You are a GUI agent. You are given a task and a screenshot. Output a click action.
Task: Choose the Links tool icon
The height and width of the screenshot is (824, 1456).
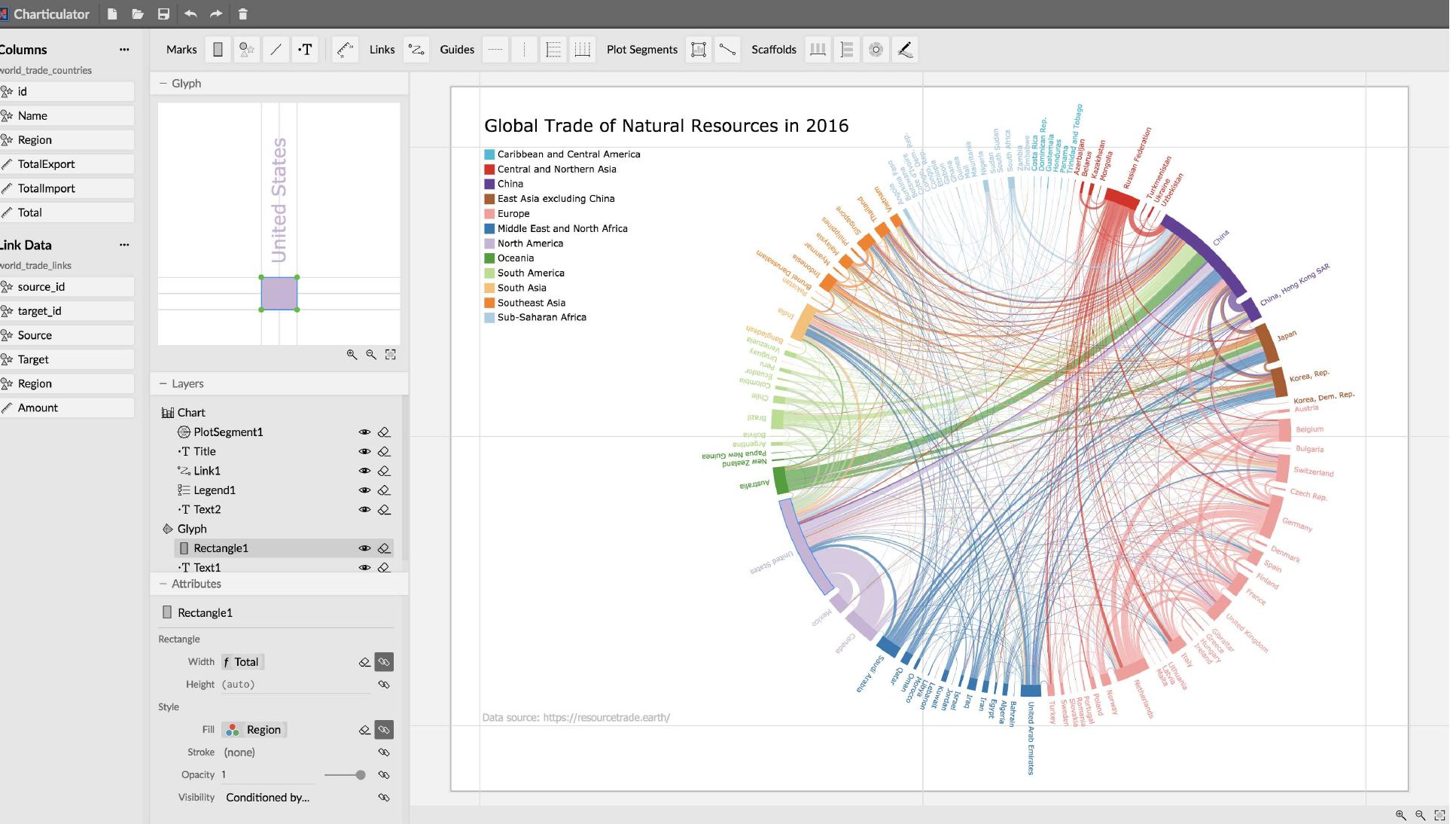click(416, 50)
